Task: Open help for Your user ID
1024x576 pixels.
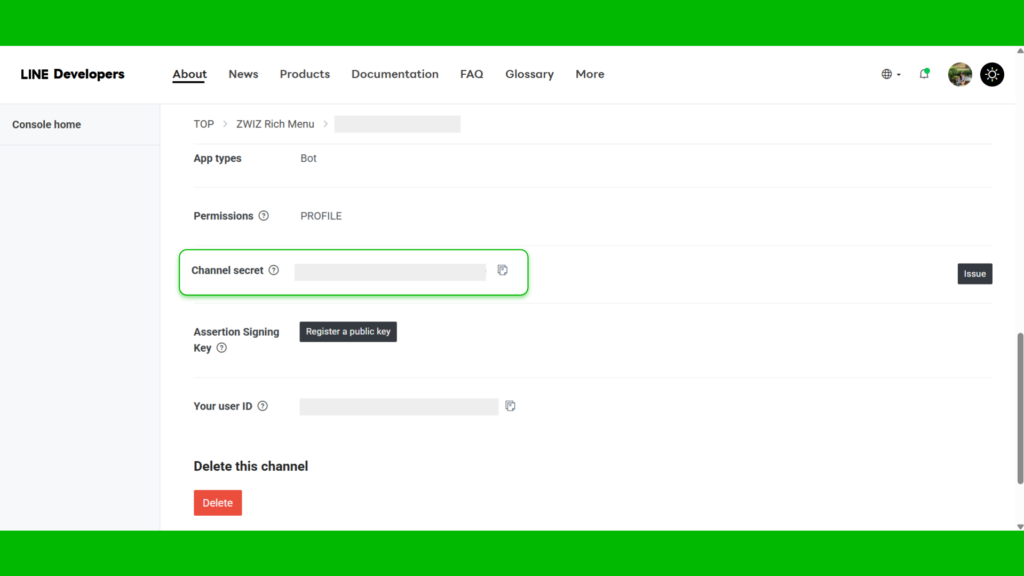Action: pos(263,406)
